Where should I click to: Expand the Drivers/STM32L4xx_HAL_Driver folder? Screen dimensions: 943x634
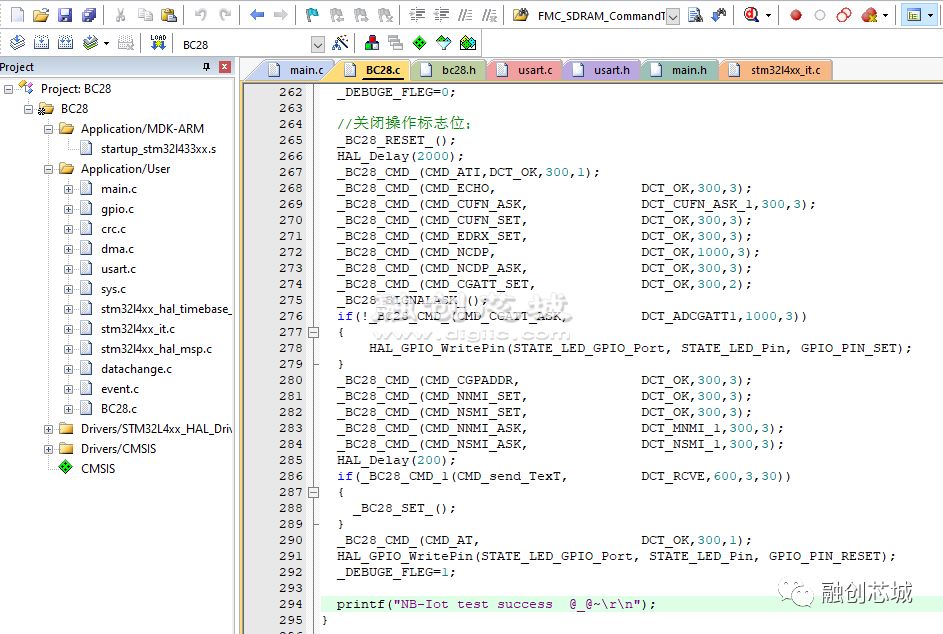coord(48,429)
